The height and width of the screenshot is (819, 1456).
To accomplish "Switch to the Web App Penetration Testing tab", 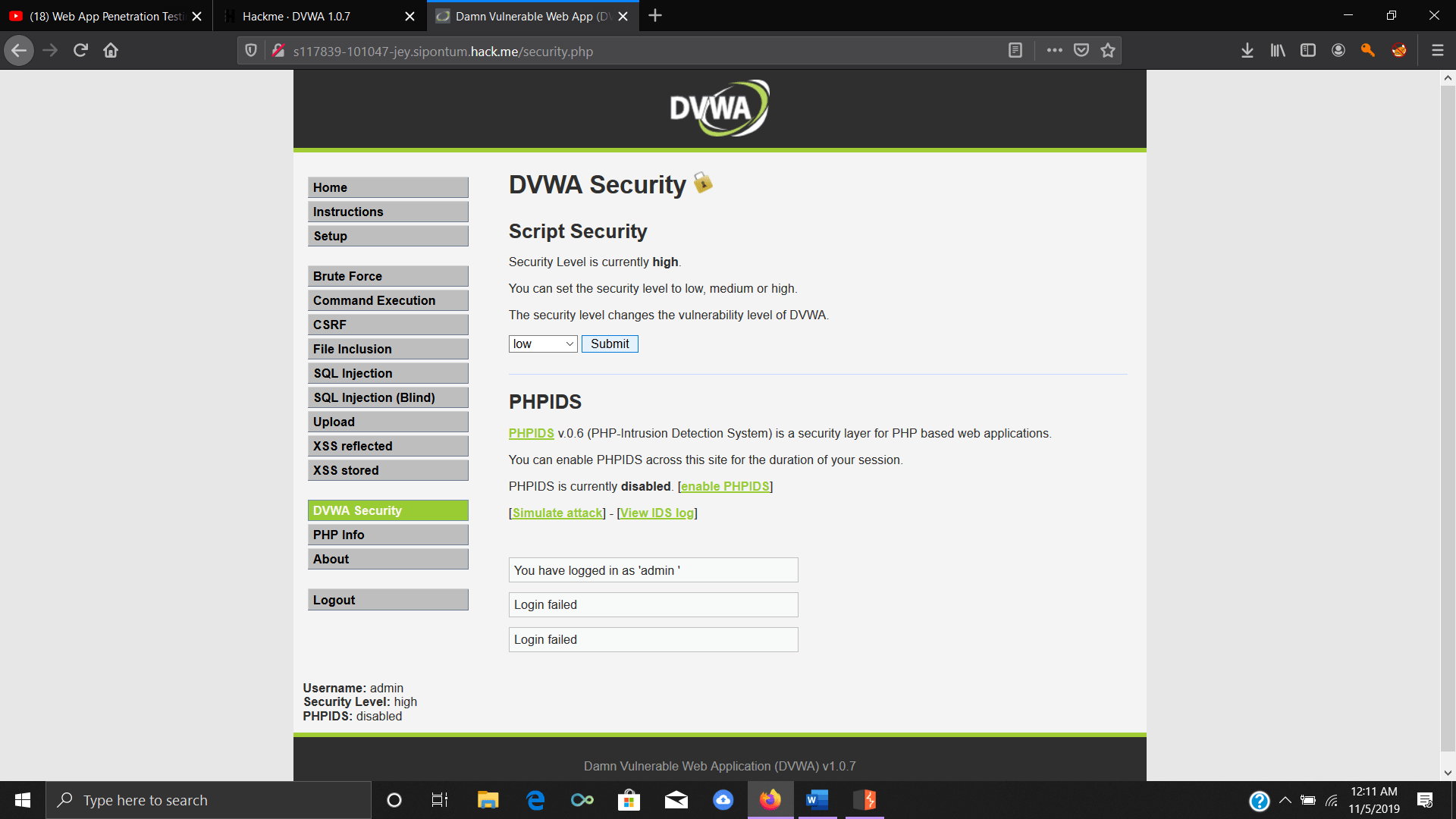I will point(106,16).
